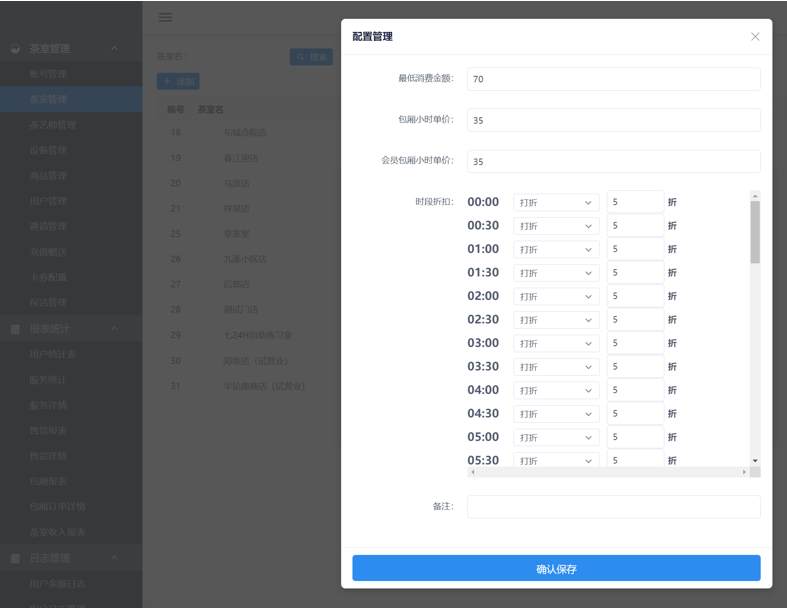Click the 茶室管理 section globe icon
The height and width of the screenshot is (608, 787).
[x=16, y=49]
